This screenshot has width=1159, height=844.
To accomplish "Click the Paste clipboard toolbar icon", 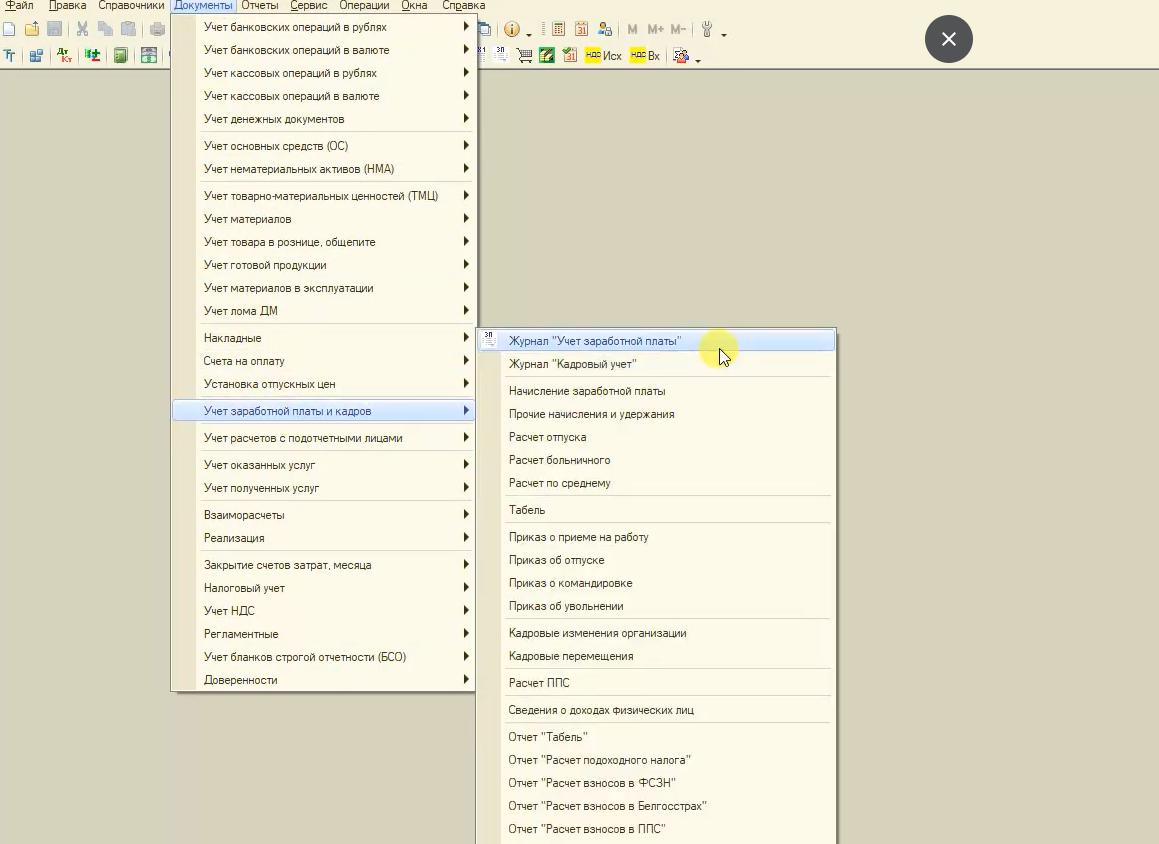I will (x=129, y=30).
